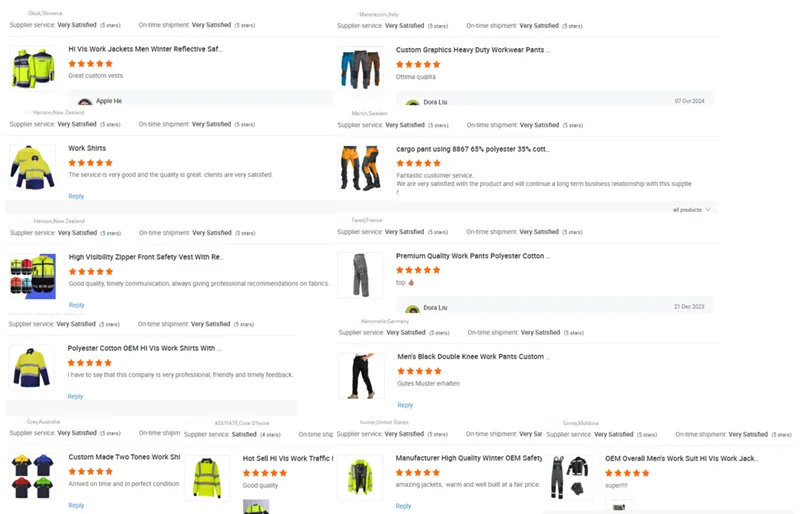View the High Visibility Safety Vest thumbnail
The image size is (800, 514).
[33, 276]
